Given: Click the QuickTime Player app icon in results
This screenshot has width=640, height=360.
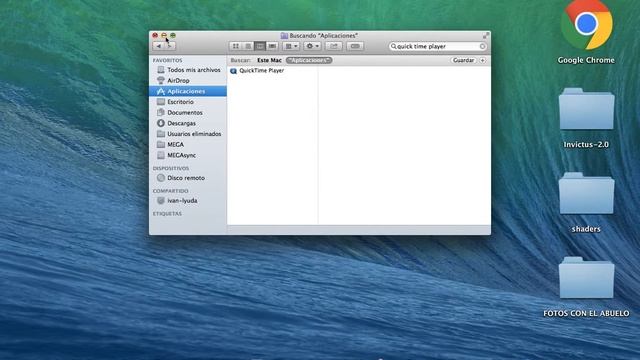Looking at the screenshot, I should [x=233, y=71].
